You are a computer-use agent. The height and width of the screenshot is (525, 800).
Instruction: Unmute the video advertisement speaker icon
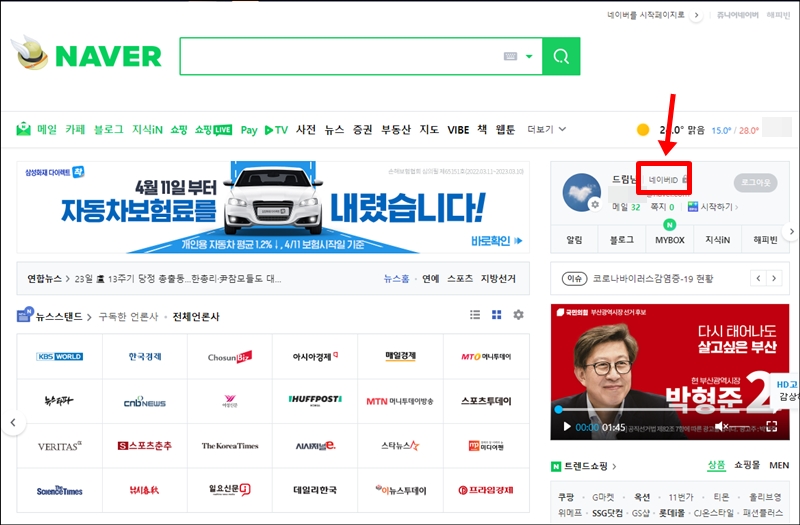coord(721,426)
